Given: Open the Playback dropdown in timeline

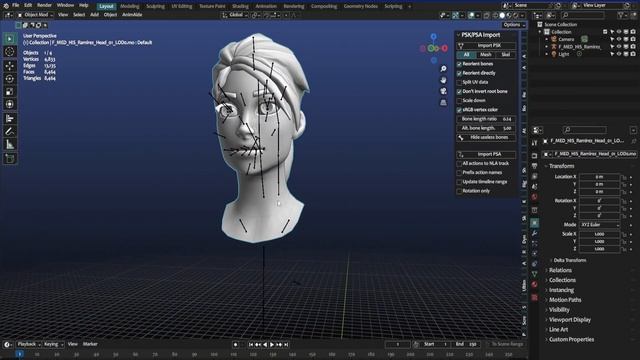Looking at the screenshot, I should pyautogui.click(x=29, y=344).
